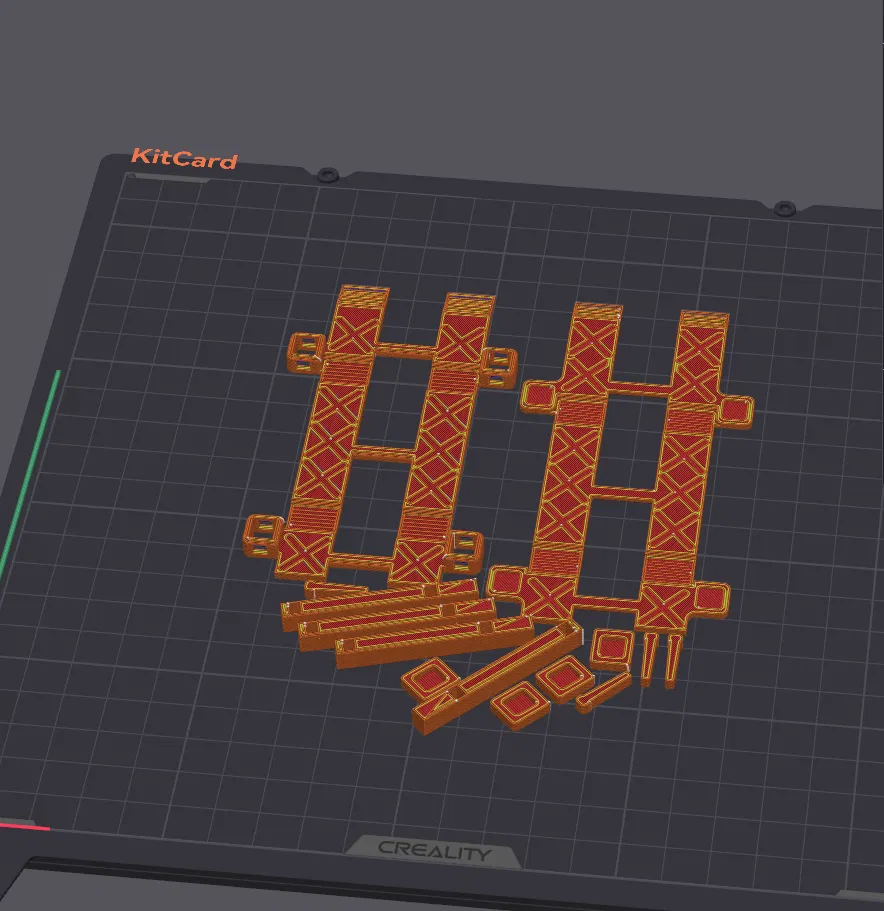Select the ladder frame model with clip loops
884x911 pixels.
click(x=382, y=435)
